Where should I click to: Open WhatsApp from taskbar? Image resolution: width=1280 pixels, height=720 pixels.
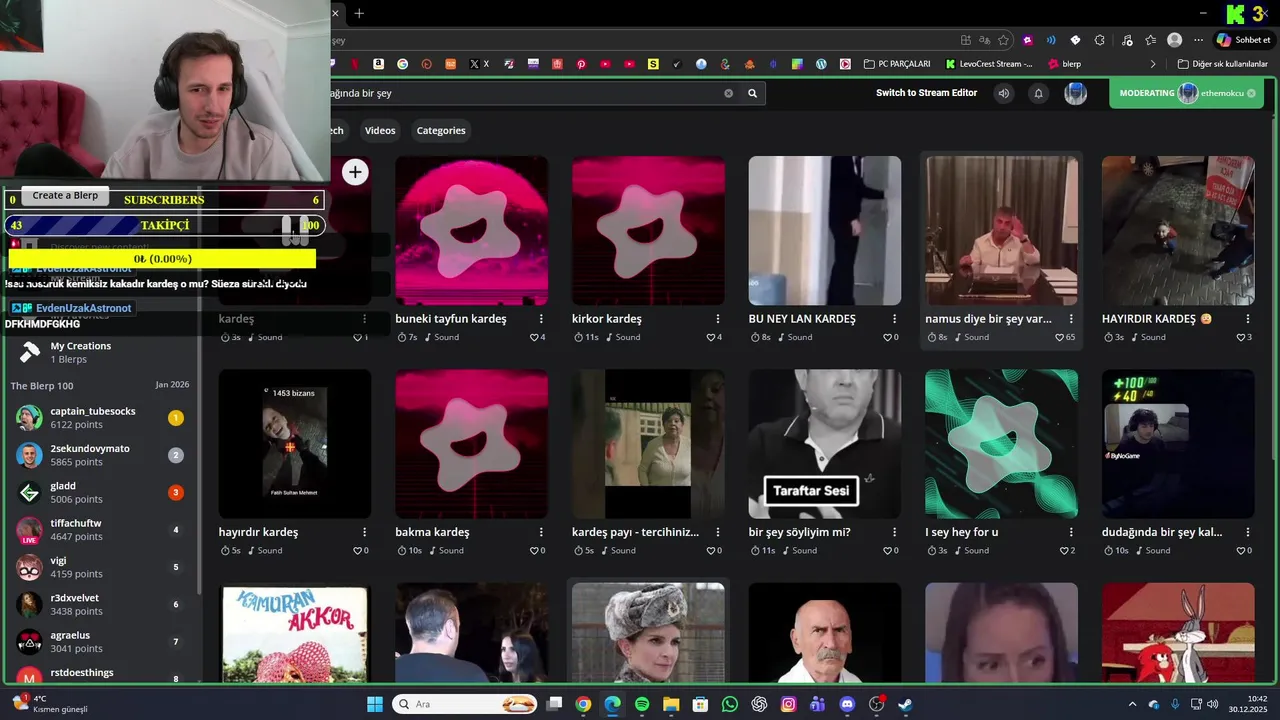(x=730, y=704)
